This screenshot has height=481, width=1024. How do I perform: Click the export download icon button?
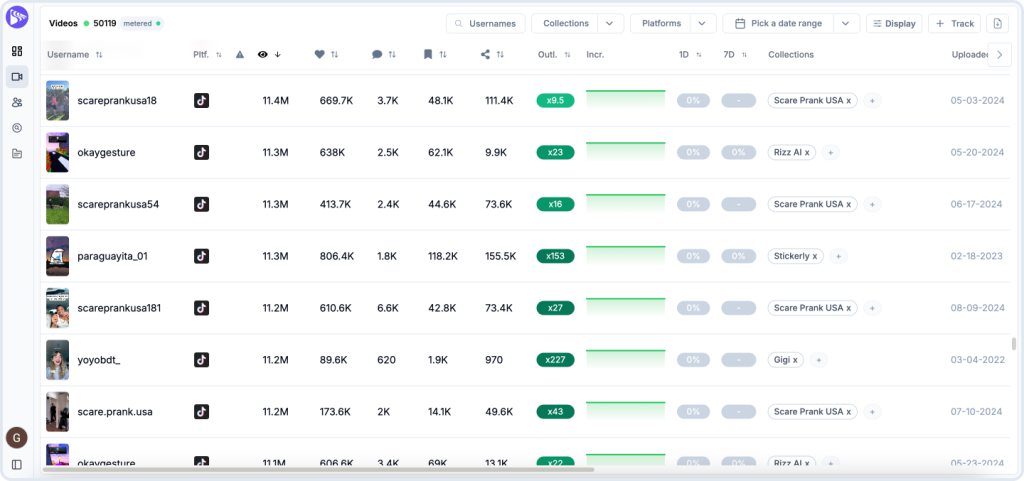997,23
